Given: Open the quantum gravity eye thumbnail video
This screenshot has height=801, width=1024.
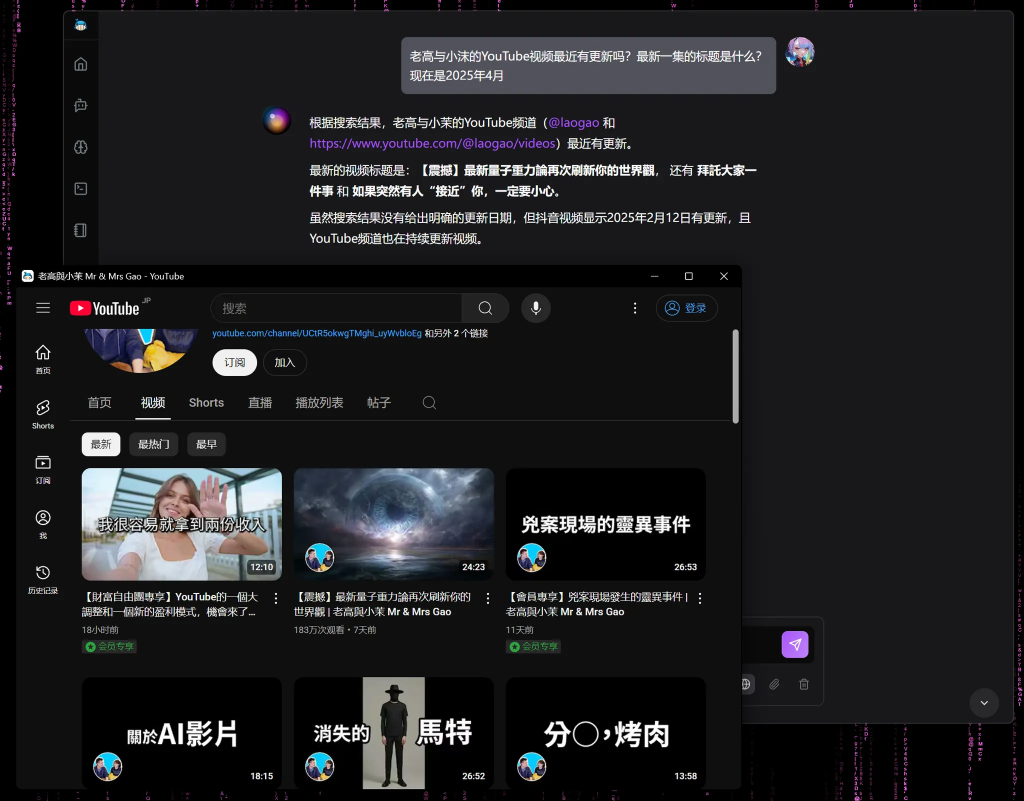Looking at the screenshot, I should coord(394,524).
